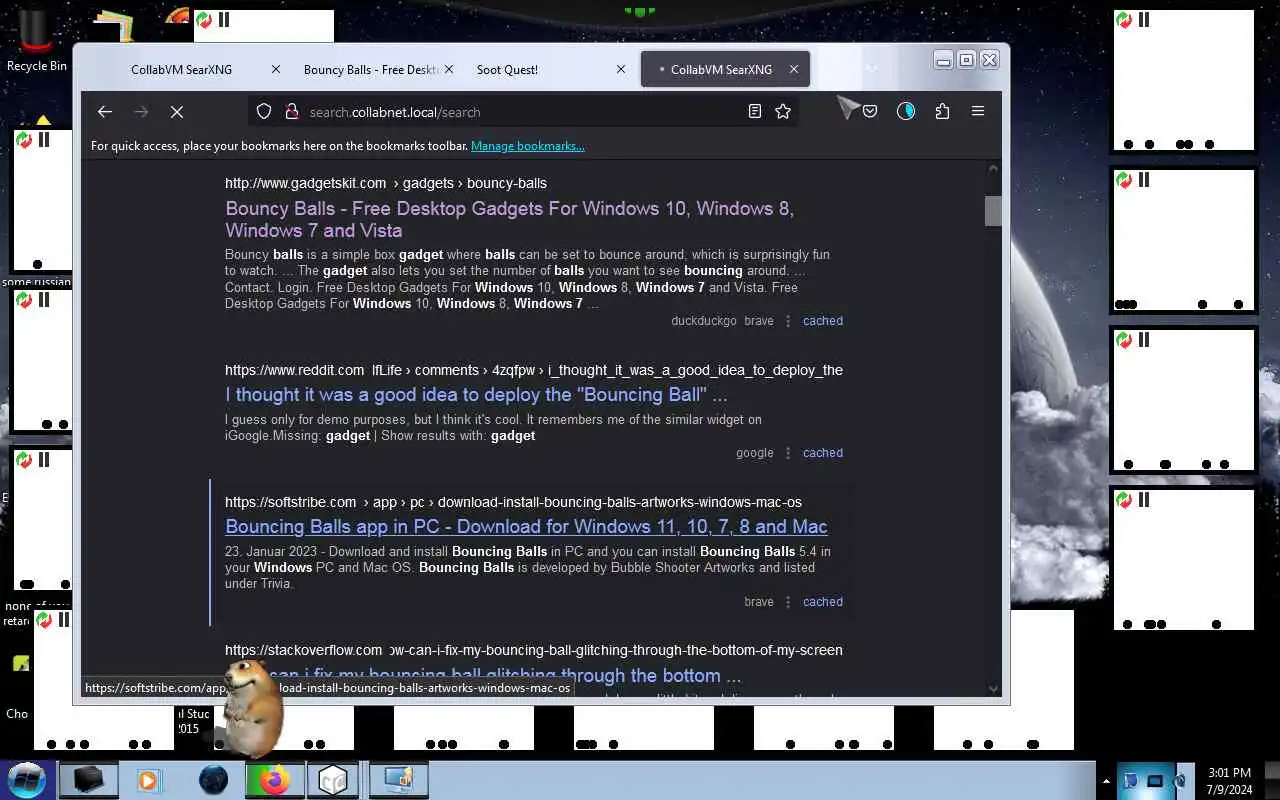Image resolution: width=1280 pixels, height=800 pixels.
Task: Open the Pocket save icon
Action: coord(870,112)
